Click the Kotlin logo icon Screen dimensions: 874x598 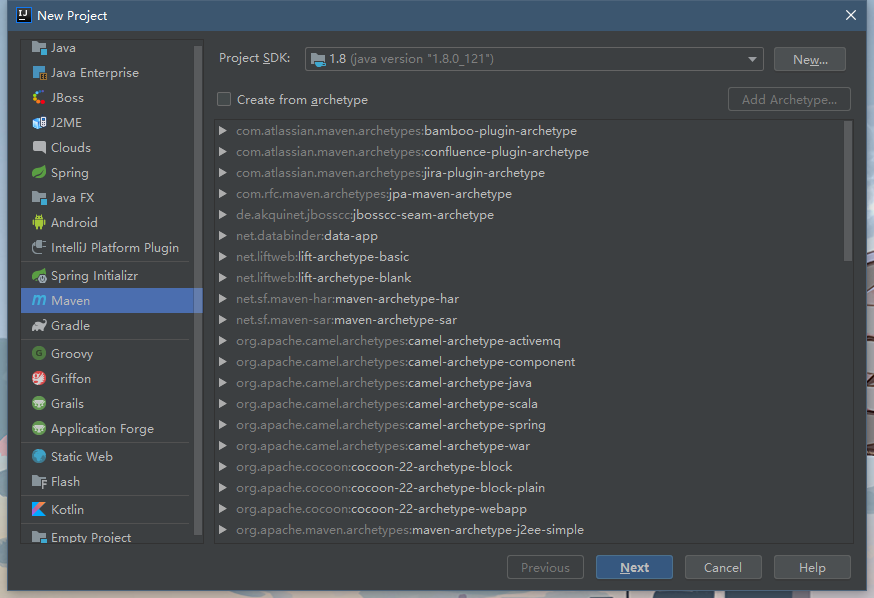point(39,510)
